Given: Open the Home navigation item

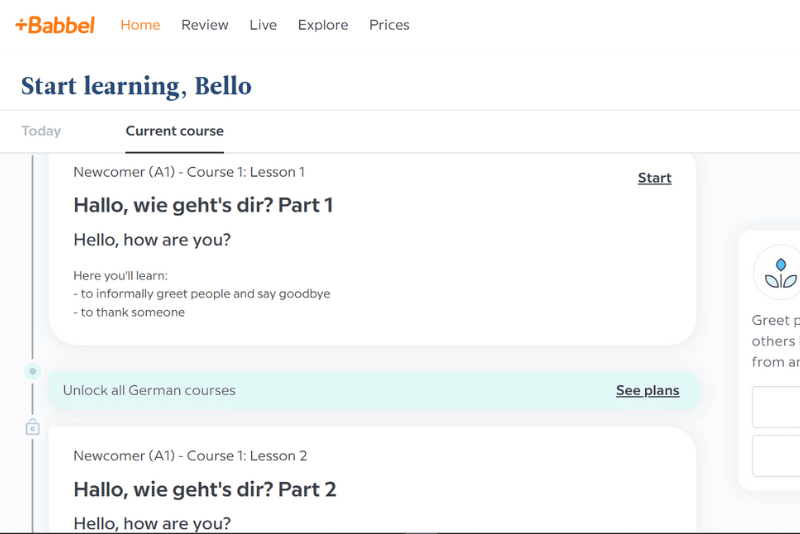Looking at the screenshot, I should click(140, 25).
